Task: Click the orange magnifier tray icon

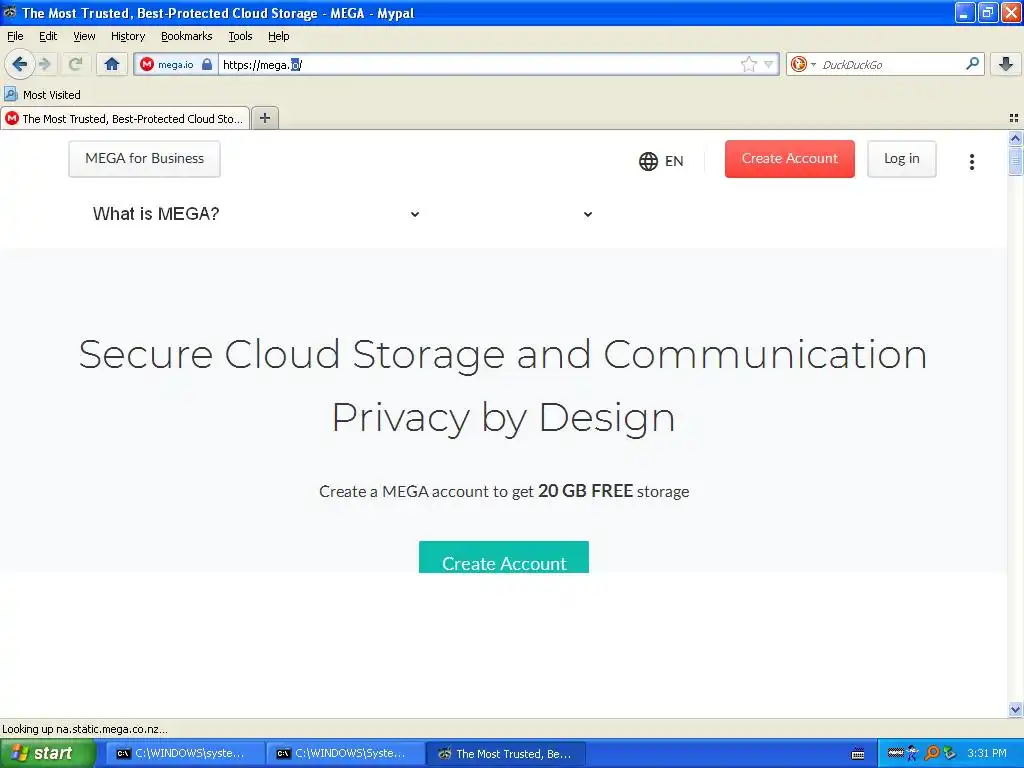Action: pyautogui.click(x=932, y=753)
